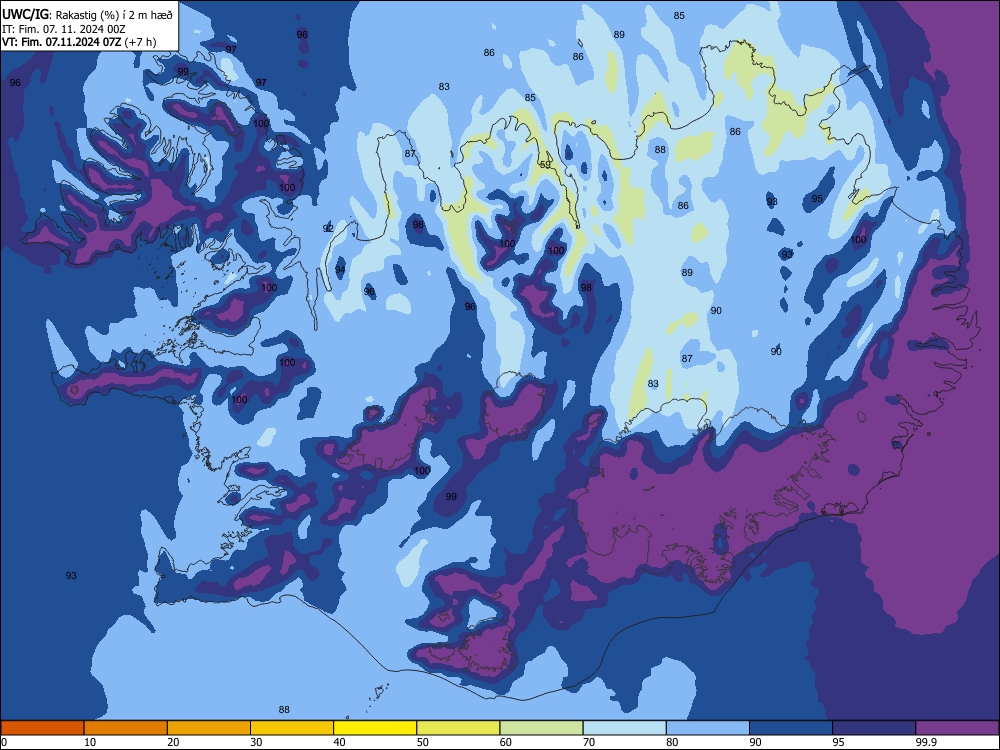The image size is (1000, 750).
Task: Pick the 60–70% pale green legend swatch
Action: pyautogui.click(x=541, y=728)
